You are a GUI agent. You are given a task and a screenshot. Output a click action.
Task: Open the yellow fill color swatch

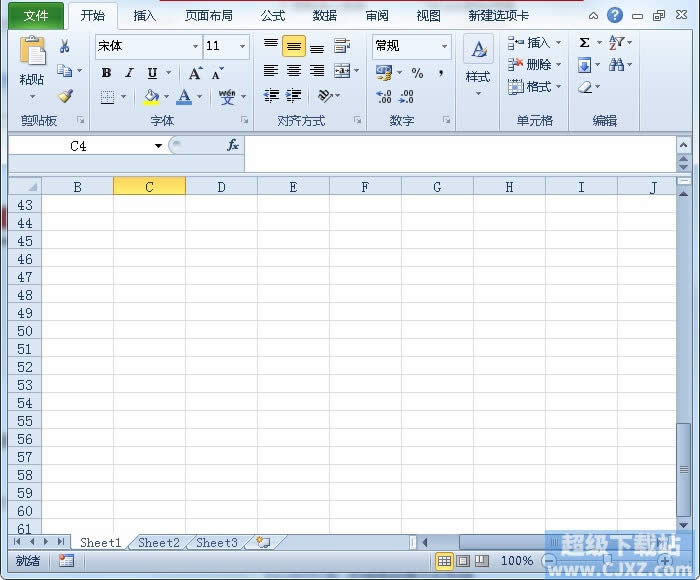pos(151,97)
